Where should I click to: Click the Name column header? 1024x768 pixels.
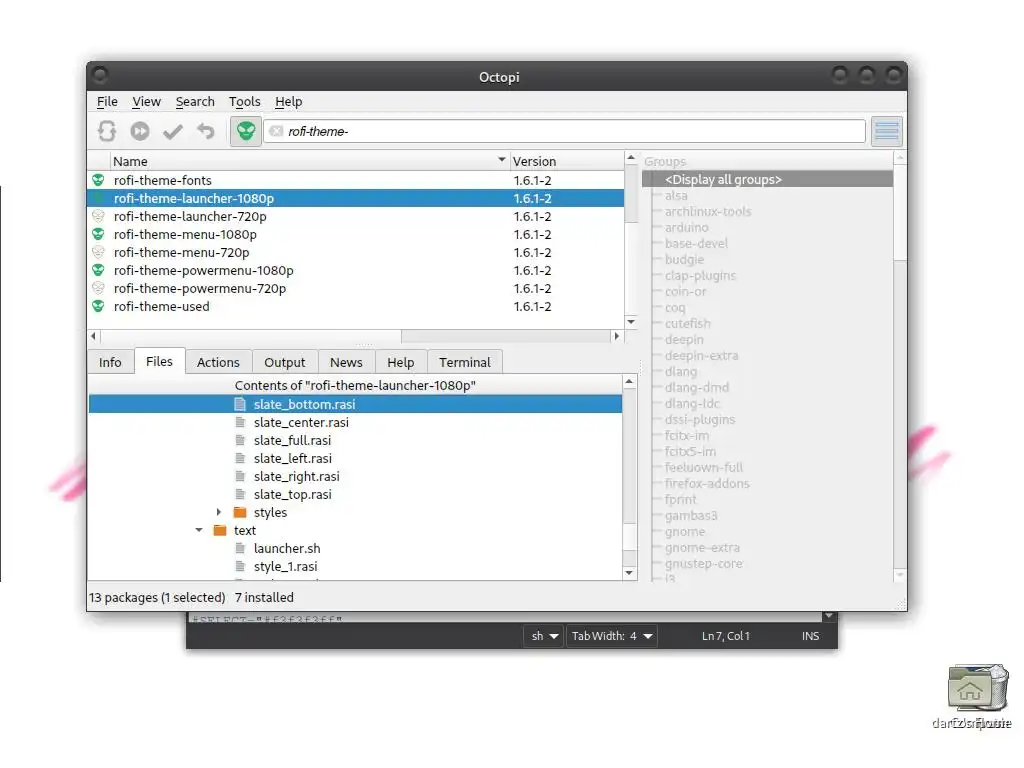tap(310, 161)
